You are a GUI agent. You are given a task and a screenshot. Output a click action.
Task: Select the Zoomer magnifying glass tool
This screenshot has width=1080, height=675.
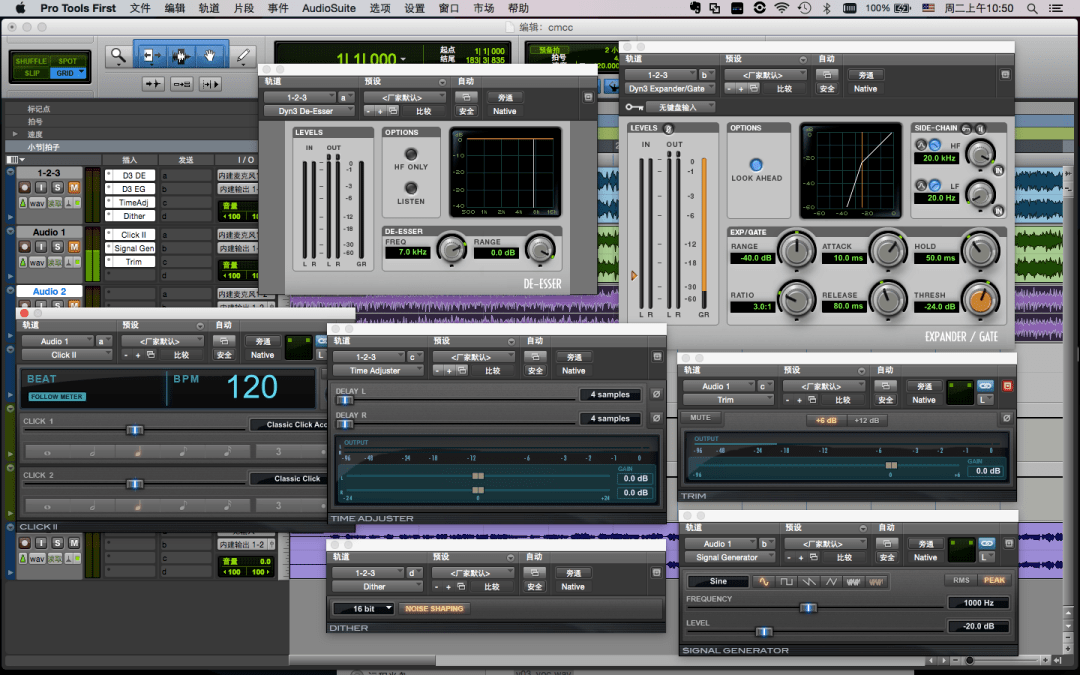(118, 56)
